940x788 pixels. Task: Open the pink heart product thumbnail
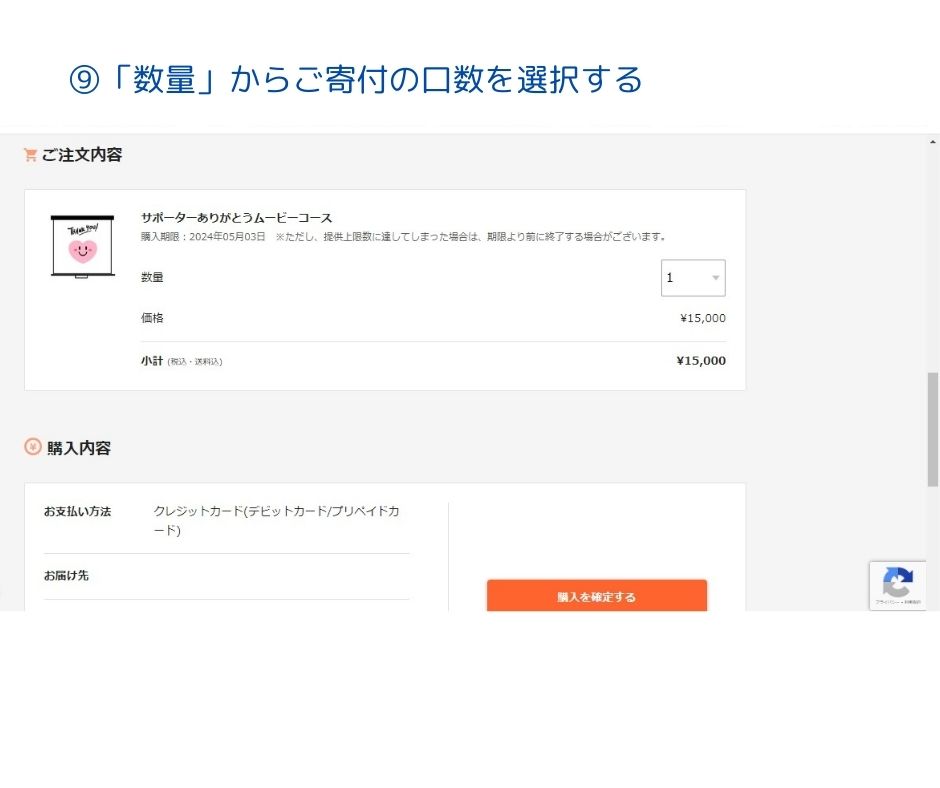[x=82, y=246]
